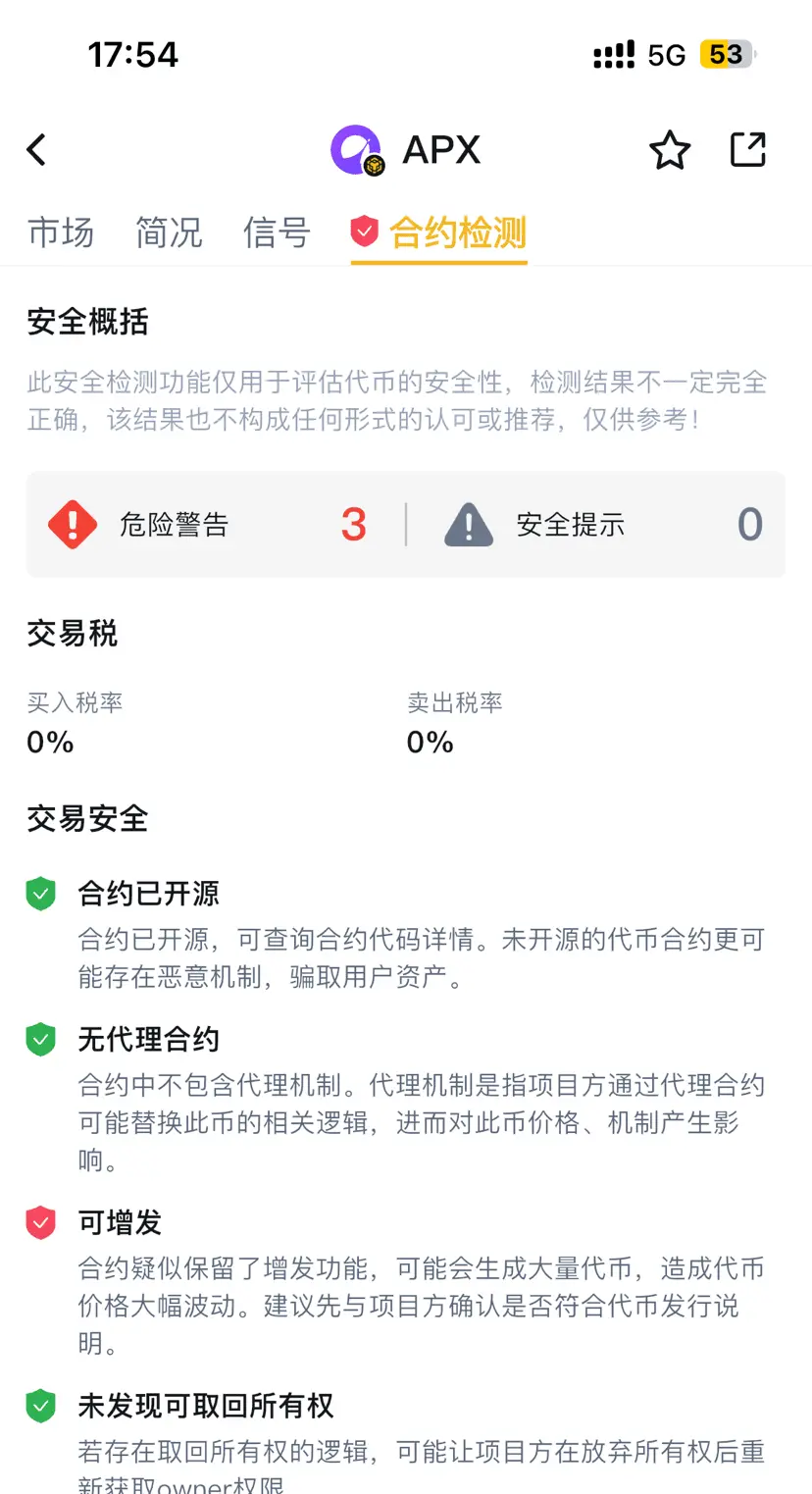This screenshot has width=812, height=1494.
Task: Tap green shield beside 无代理合约
Action: 40,1039
